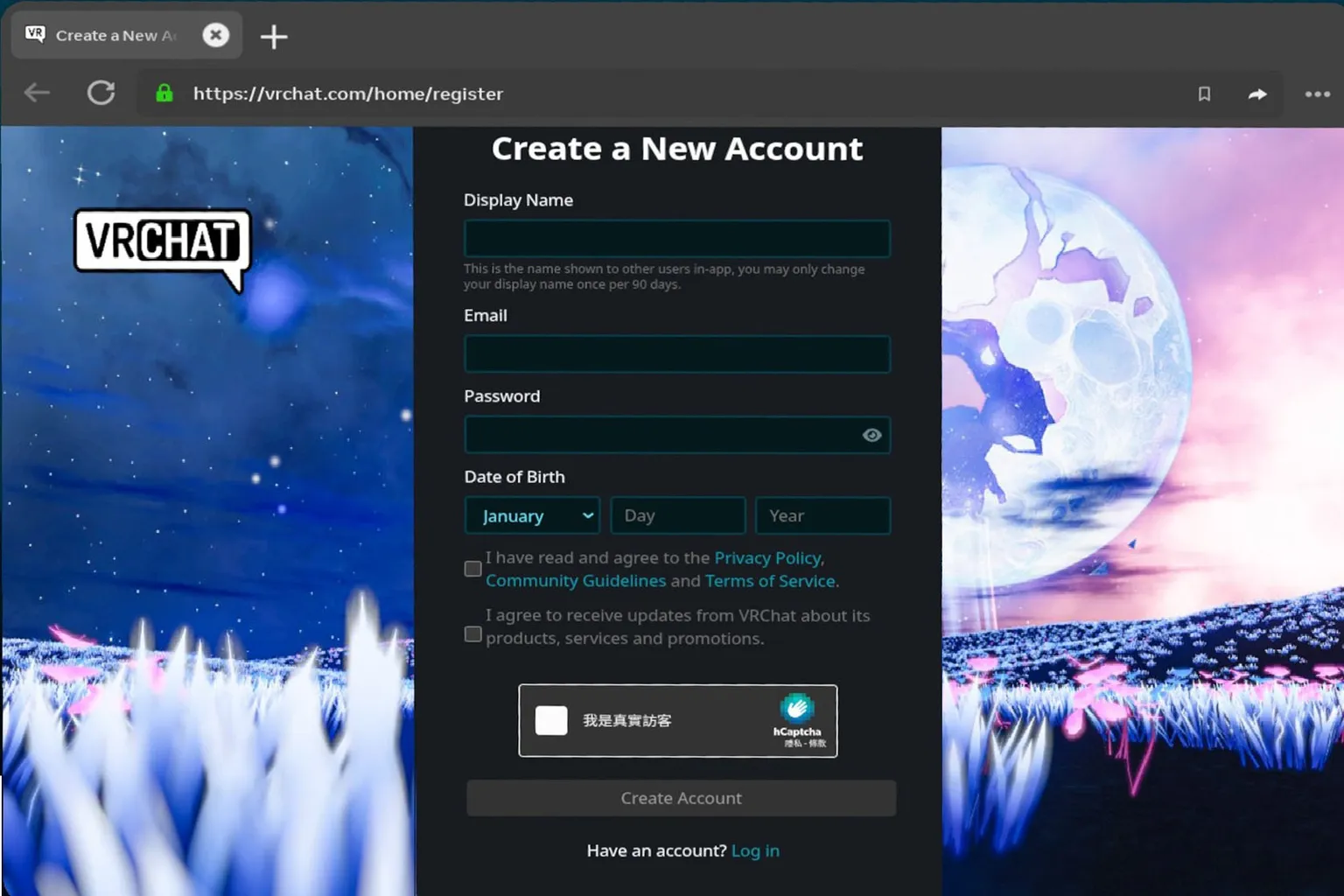Image resolution: width=1344 pixels, height=896 pixels.
Task: Open the Terms of Service link
Action: [x=770, y=580]
